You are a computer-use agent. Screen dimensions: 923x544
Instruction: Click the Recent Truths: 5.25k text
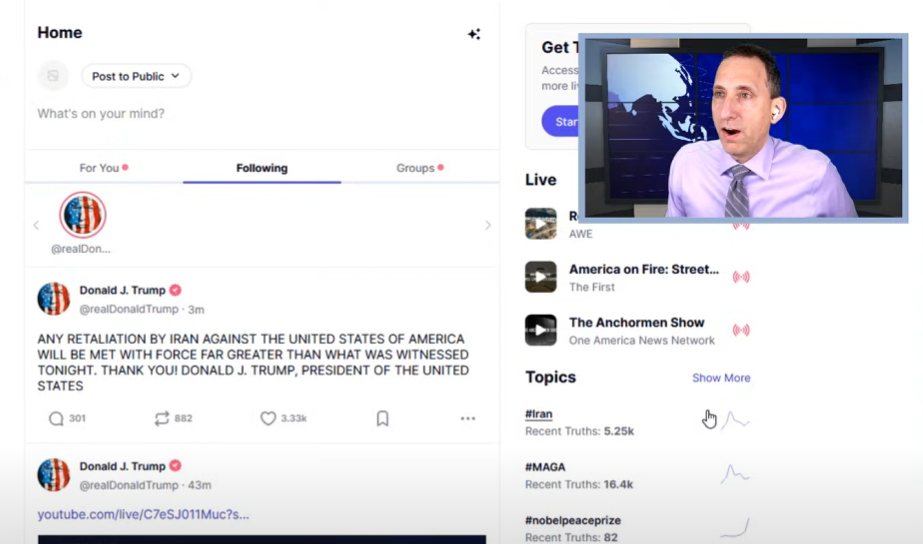(579, 432)
